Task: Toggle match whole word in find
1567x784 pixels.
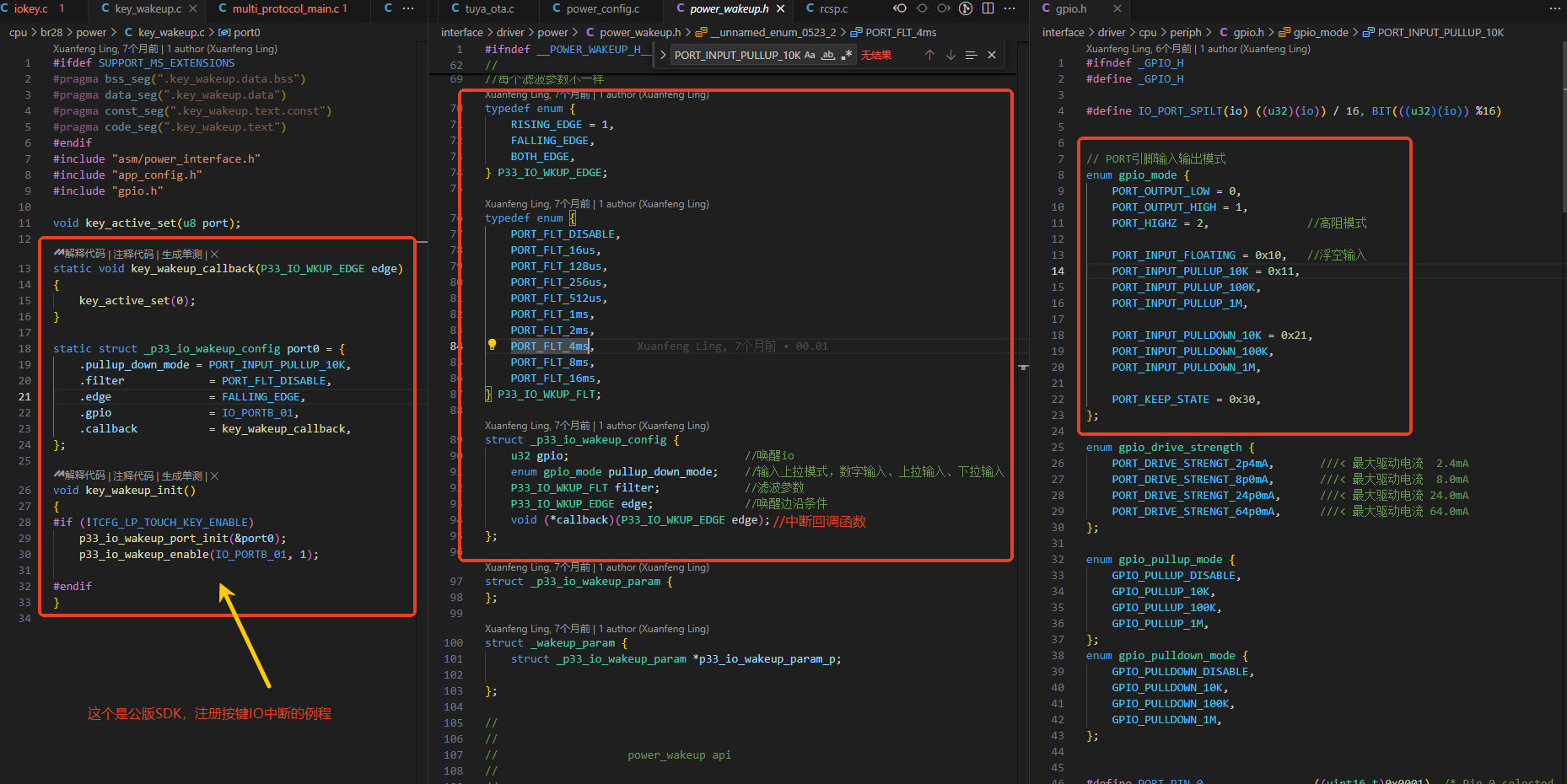Action: pos(828,55)
